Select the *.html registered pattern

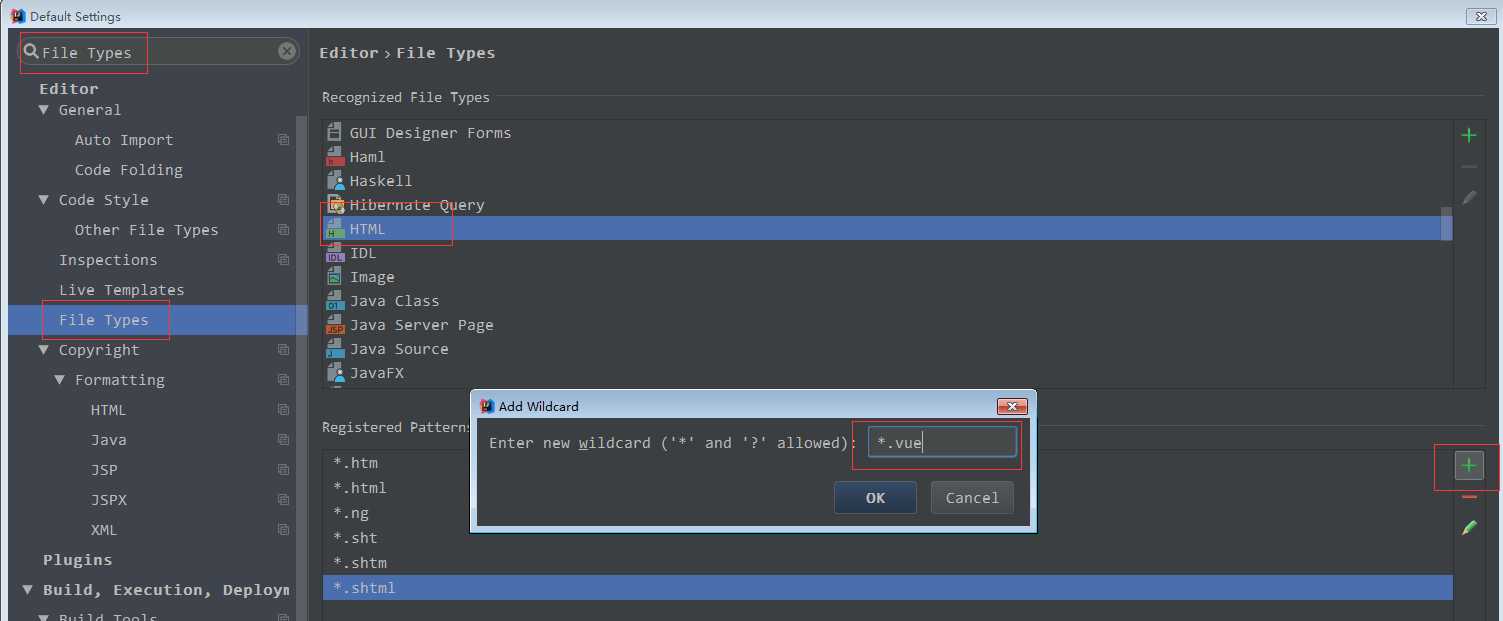tap(360, 488)
